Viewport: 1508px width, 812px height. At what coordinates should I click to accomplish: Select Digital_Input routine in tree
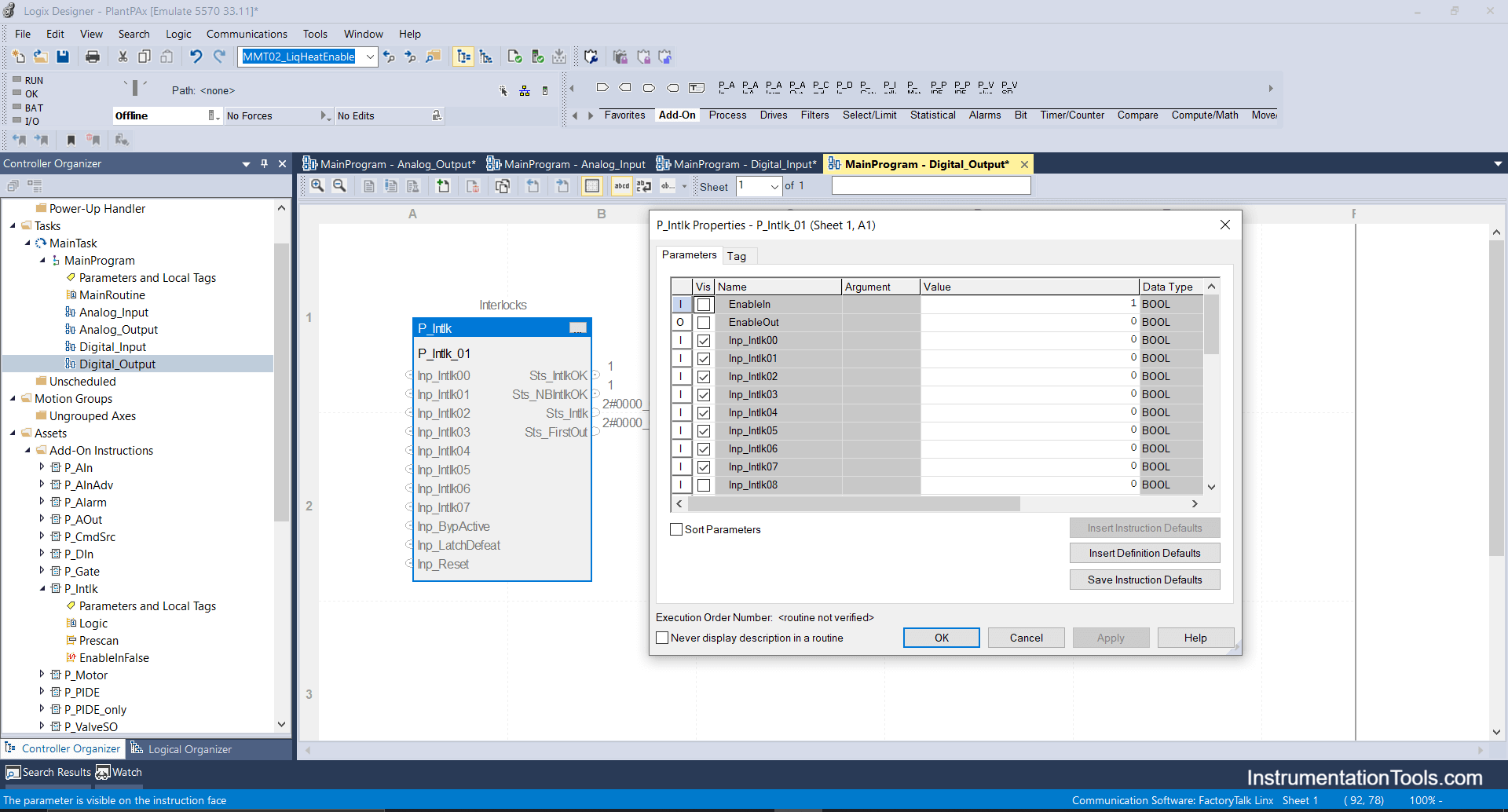(x=112, y=346)
